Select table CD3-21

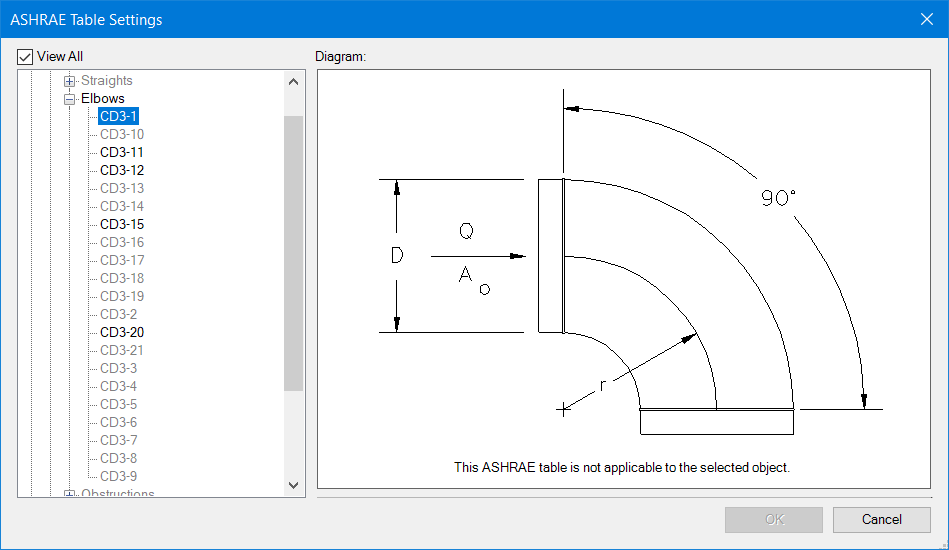click(122, 350)
